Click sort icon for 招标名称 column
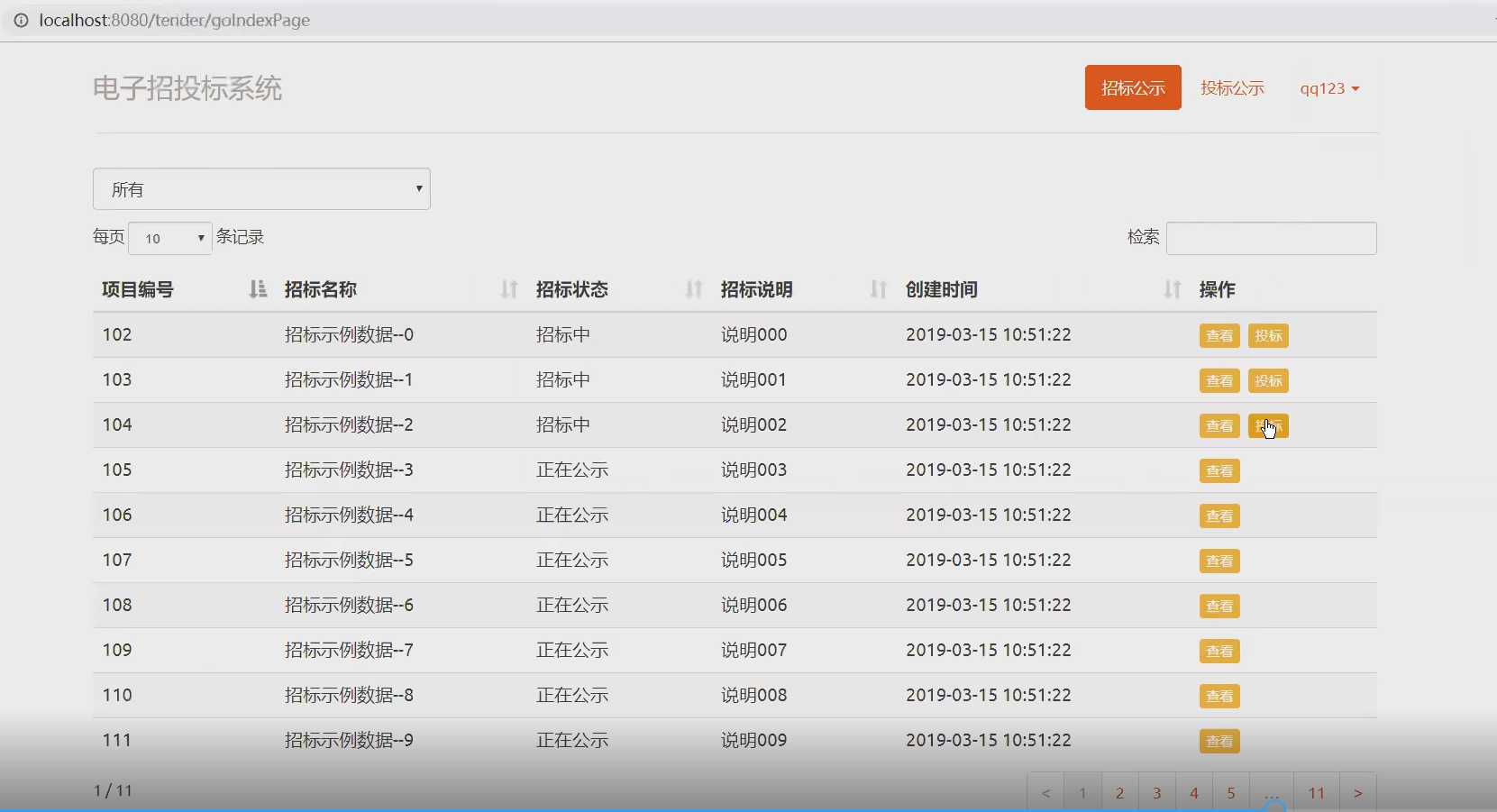This screenshot has height=812, width=1497. 509,289
